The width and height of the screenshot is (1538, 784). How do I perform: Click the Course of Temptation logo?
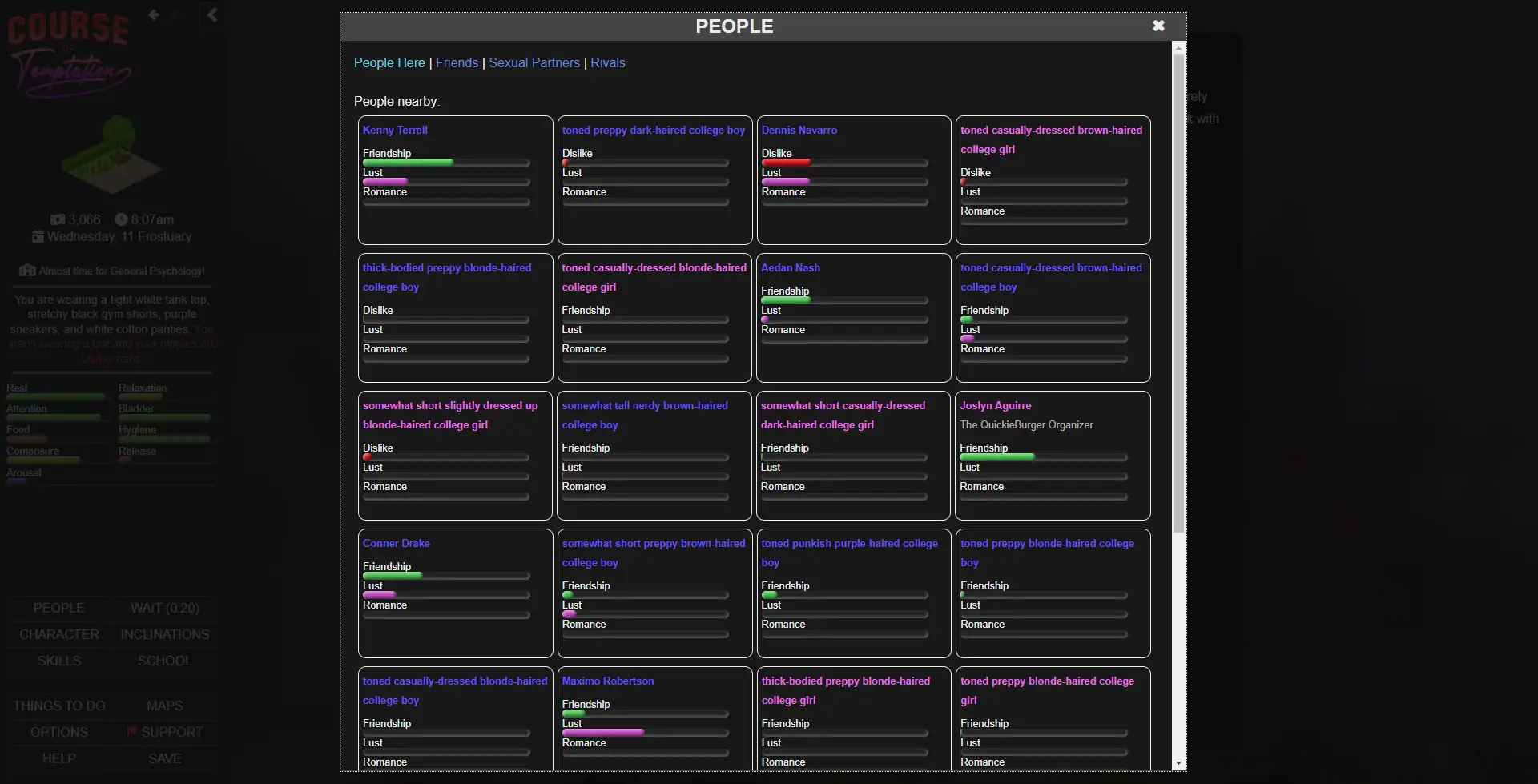tap(69, 54)
